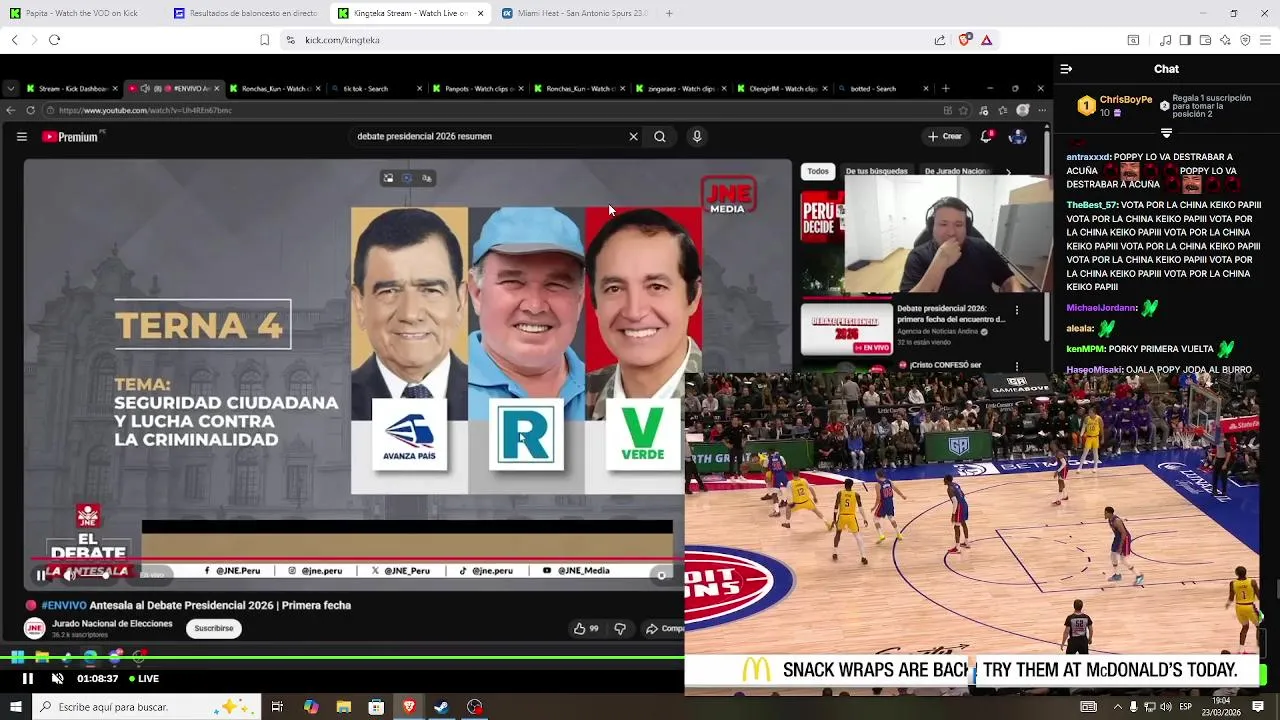This screenshot has width=1280, height=720.
Task: Open new tab in inner Edge browser
Action: [x=946, y=88]
